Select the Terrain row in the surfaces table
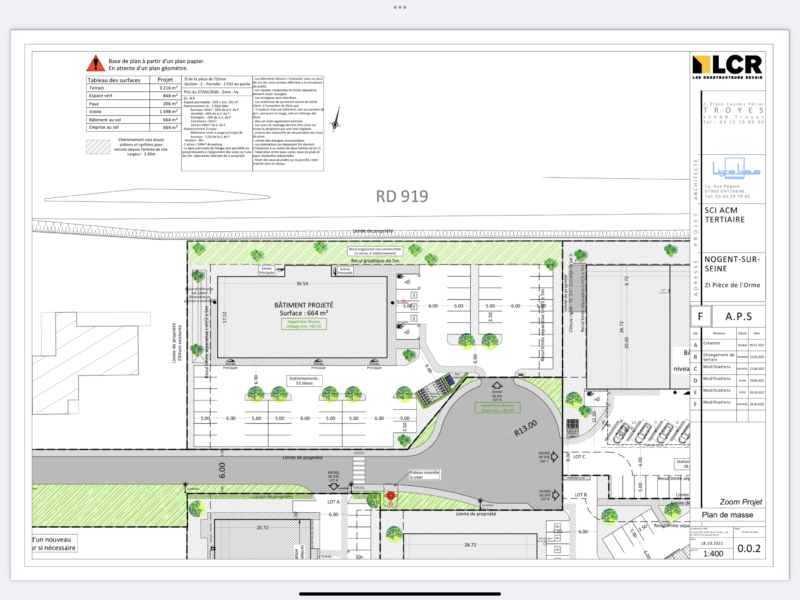 coord(98,88)
